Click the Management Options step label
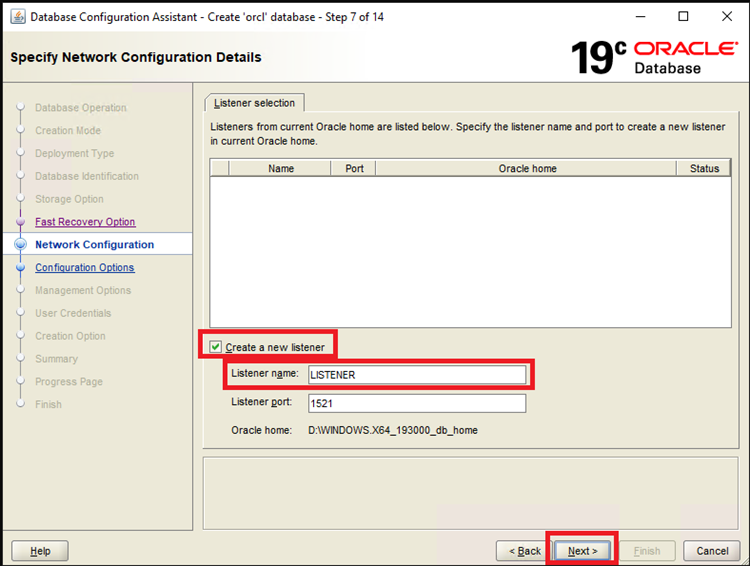This screenshot has width=750, height=566. click(x=83, y=290)
